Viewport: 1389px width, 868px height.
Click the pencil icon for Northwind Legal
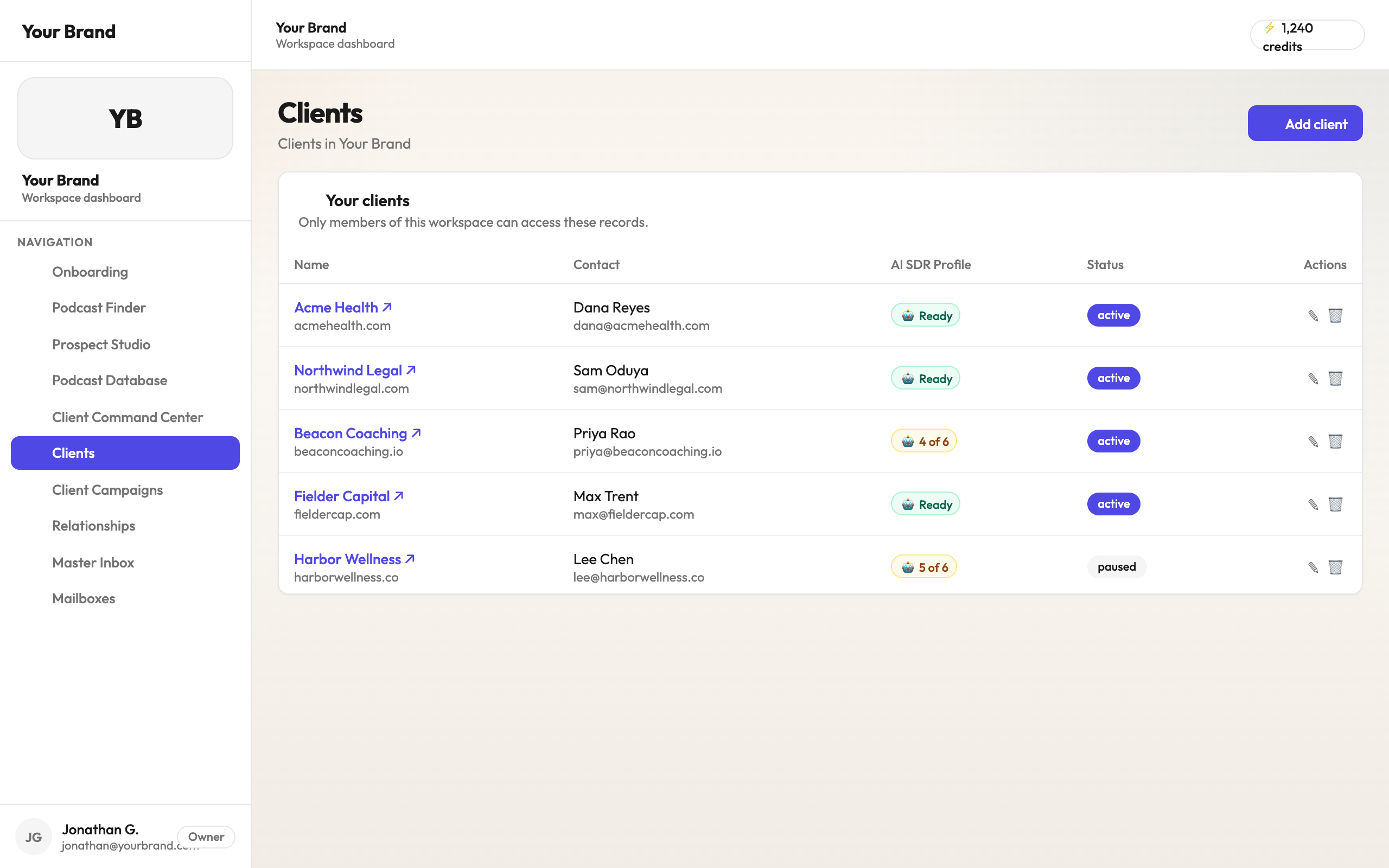tap(1312, 378)
